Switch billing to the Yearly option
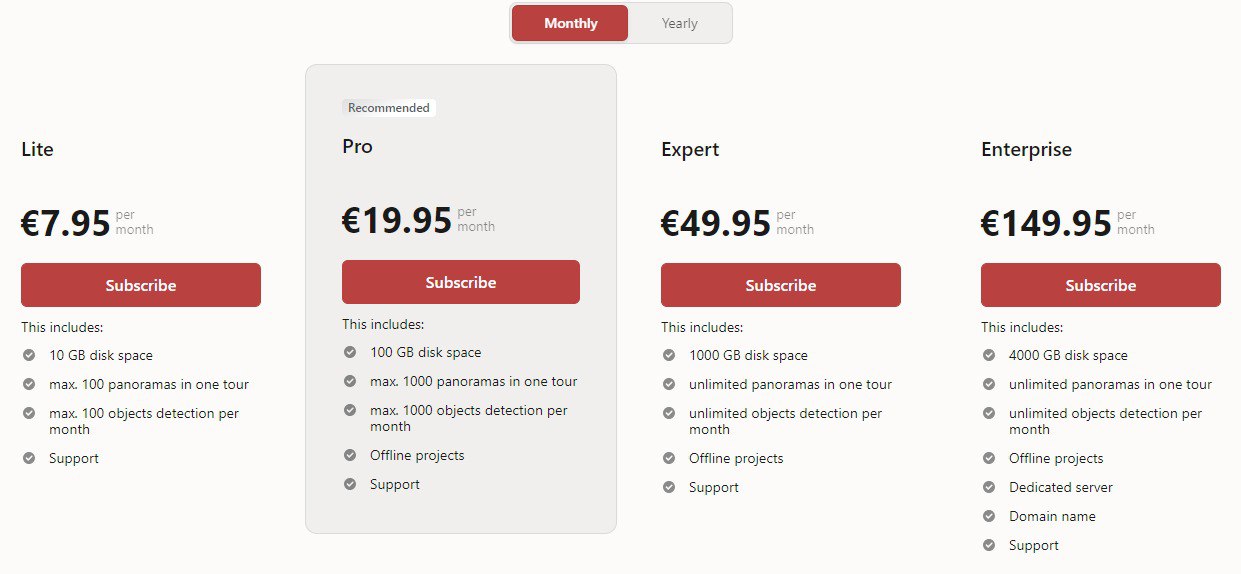The image size is (1241, 574). click(679, 24)
